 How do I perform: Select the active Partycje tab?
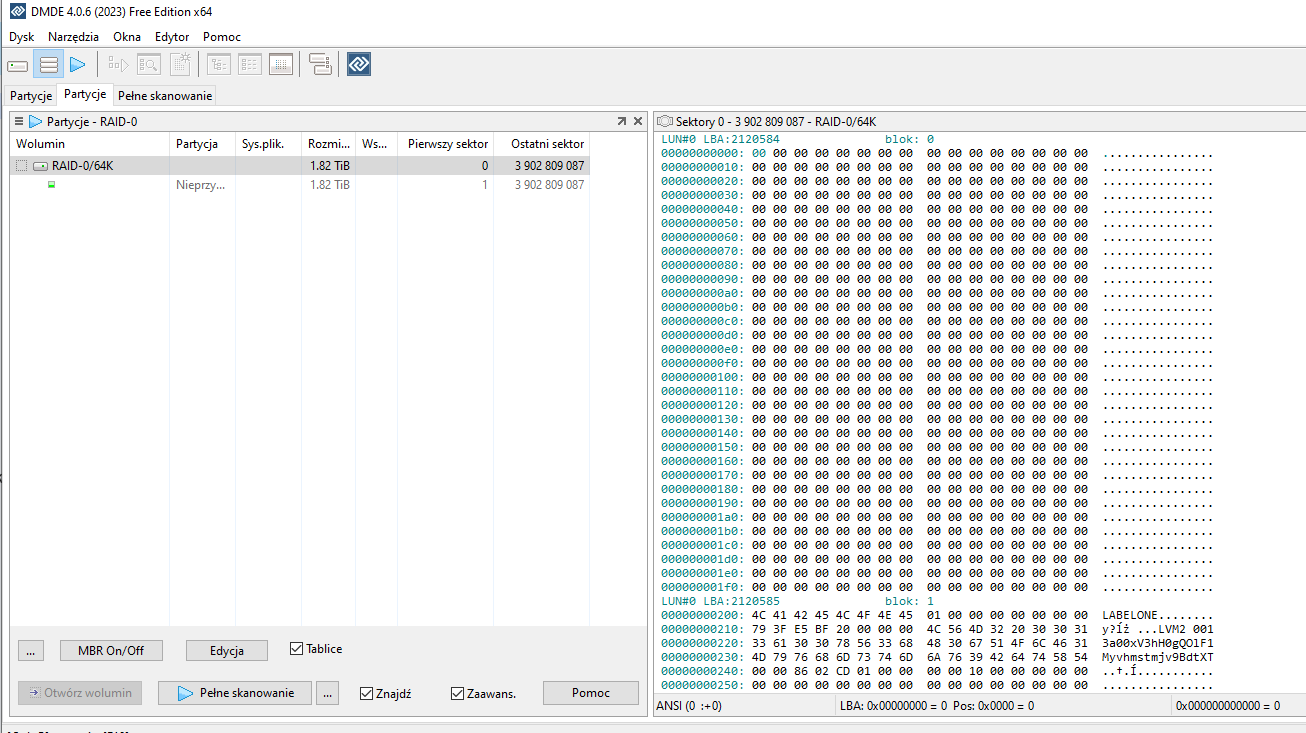tap(85, 94)
